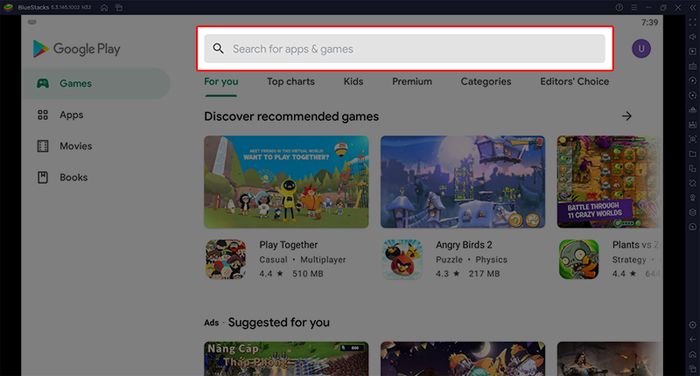Expand recommended games with the arrow
Viewport: 700px width, 376px height.
pyautogui.click(x=627, y=116)
